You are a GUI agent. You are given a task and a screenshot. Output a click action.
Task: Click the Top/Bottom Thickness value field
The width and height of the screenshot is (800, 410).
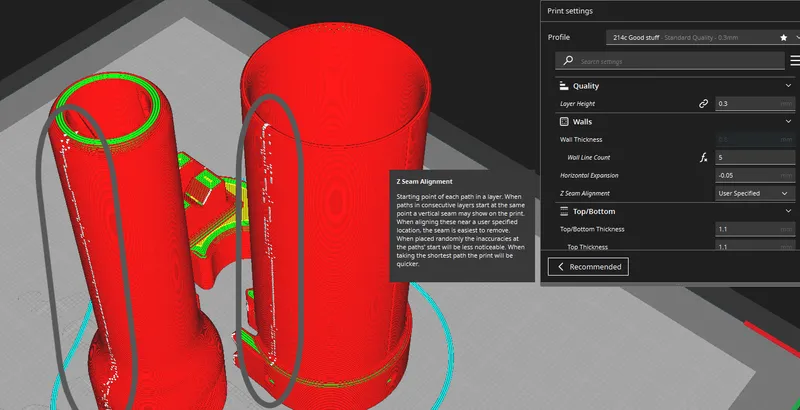[755, 229]
